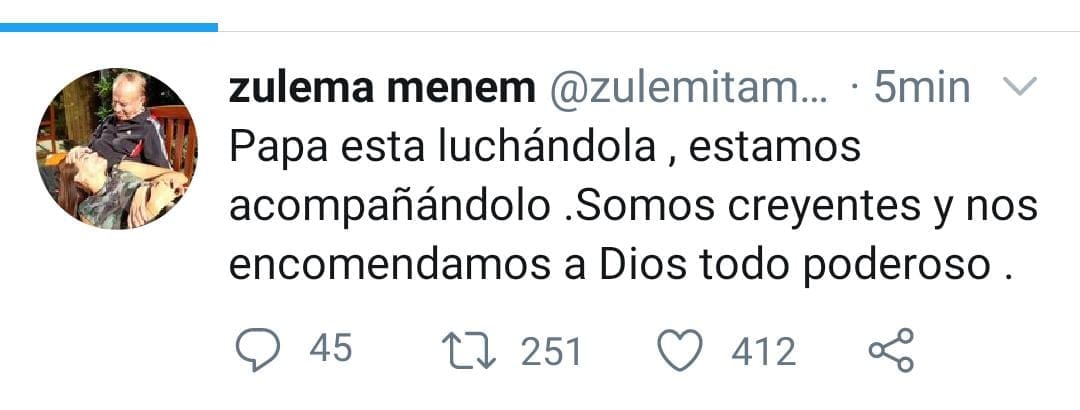Click the gray divider line above the tweet

pyautogui.click(x=650, y=31)
